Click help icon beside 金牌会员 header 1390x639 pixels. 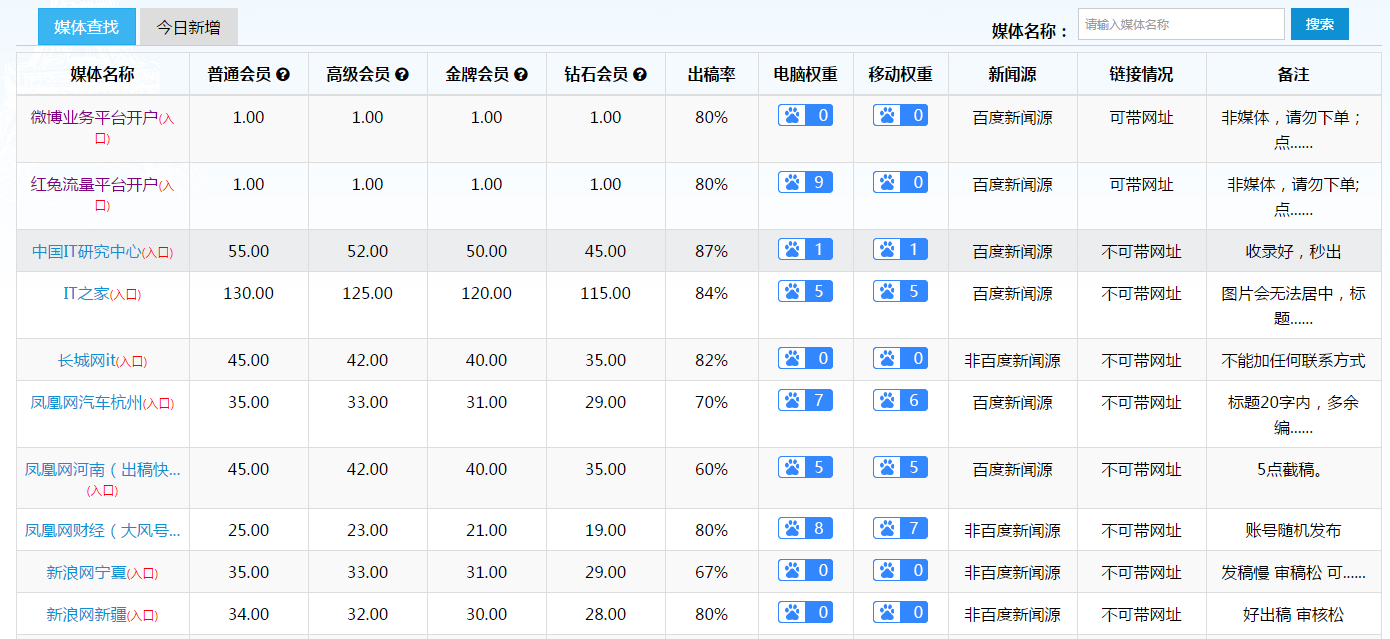[x=521, y=75]
